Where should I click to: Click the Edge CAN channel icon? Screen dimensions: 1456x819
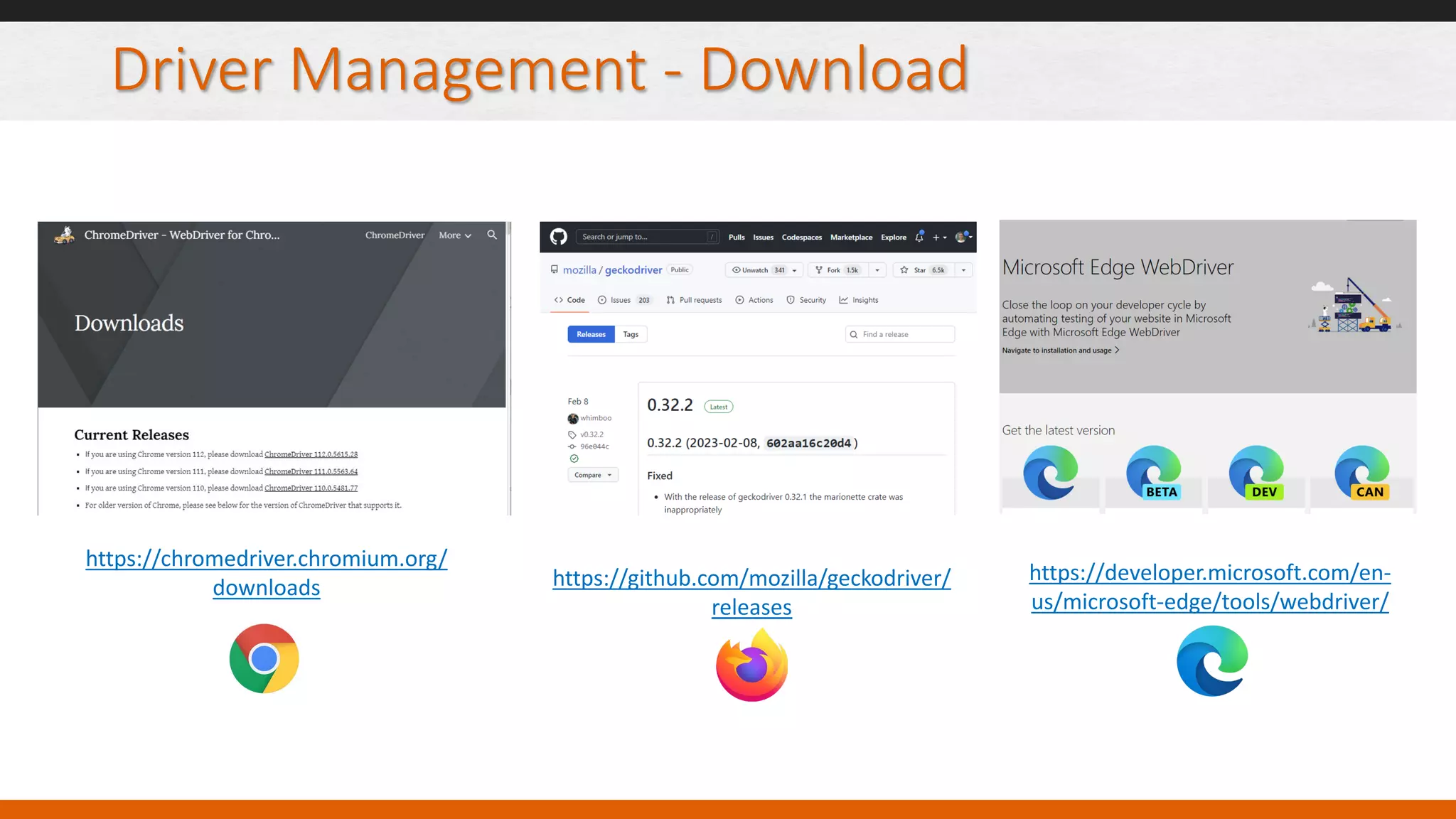point(1361,473)
